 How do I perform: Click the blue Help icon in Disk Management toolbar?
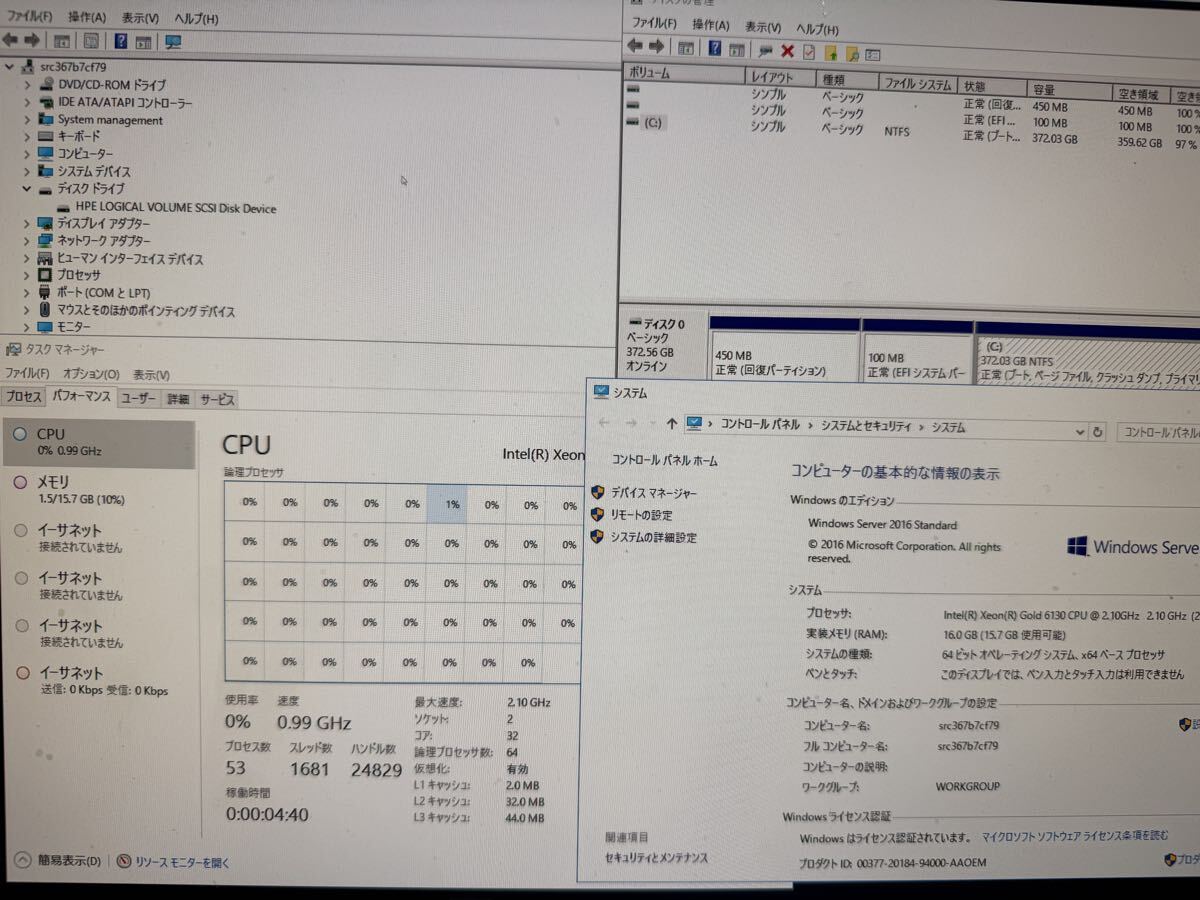715,48
